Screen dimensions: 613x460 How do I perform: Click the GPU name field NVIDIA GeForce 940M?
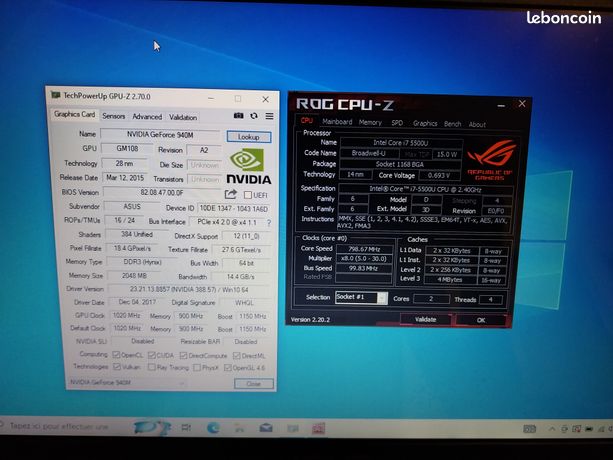(160, 135)
